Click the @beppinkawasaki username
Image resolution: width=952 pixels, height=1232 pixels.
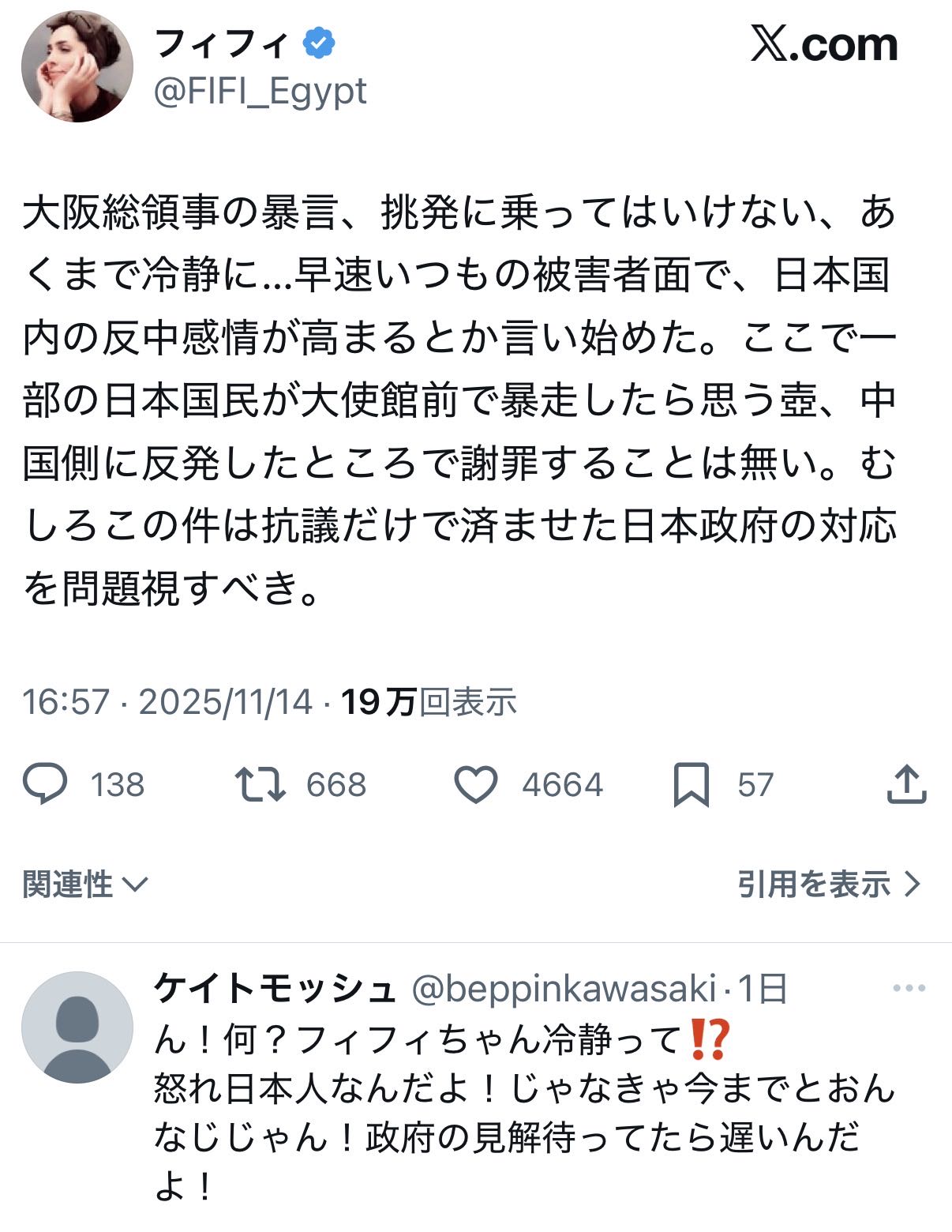tap(564, 989)
